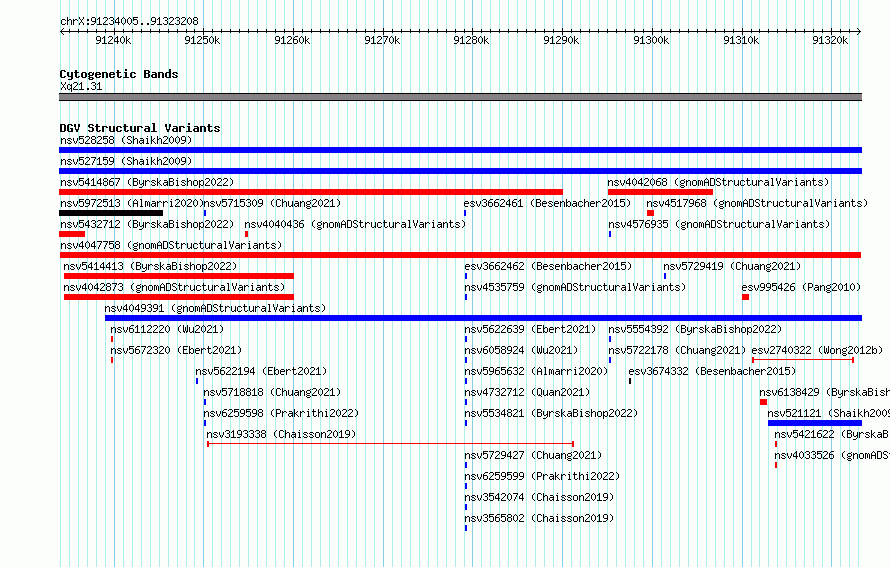Click the blue bar under nsv4049391
This screenshot has height=567, width=890.
tap(483, 318)
